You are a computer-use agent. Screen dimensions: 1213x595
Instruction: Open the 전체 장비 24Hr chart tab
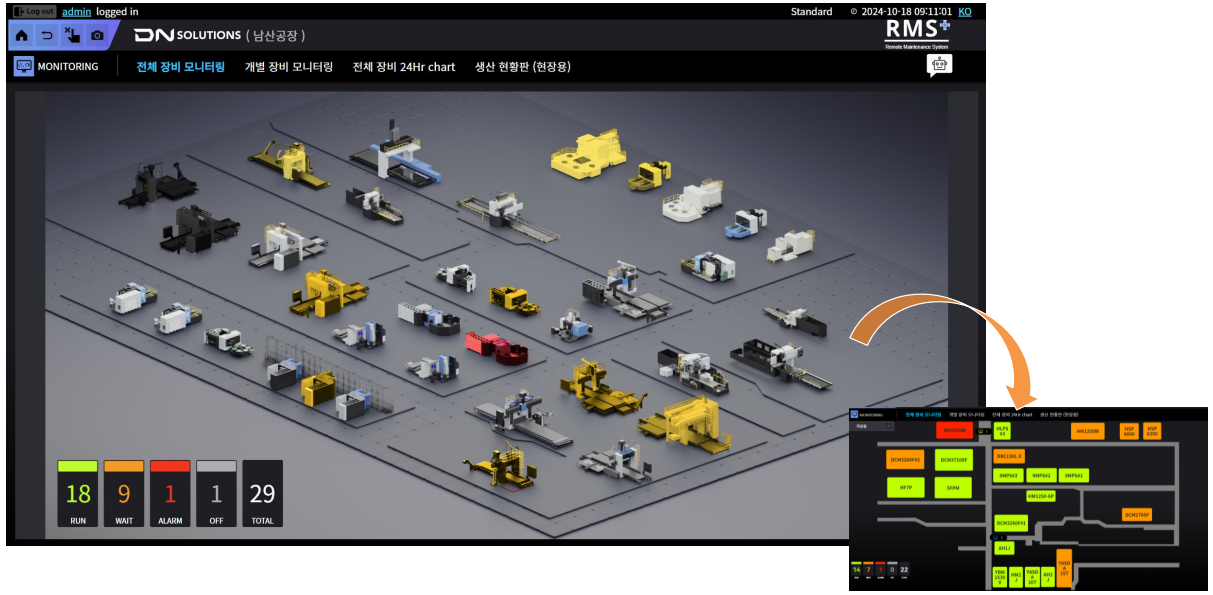[403, 67]
